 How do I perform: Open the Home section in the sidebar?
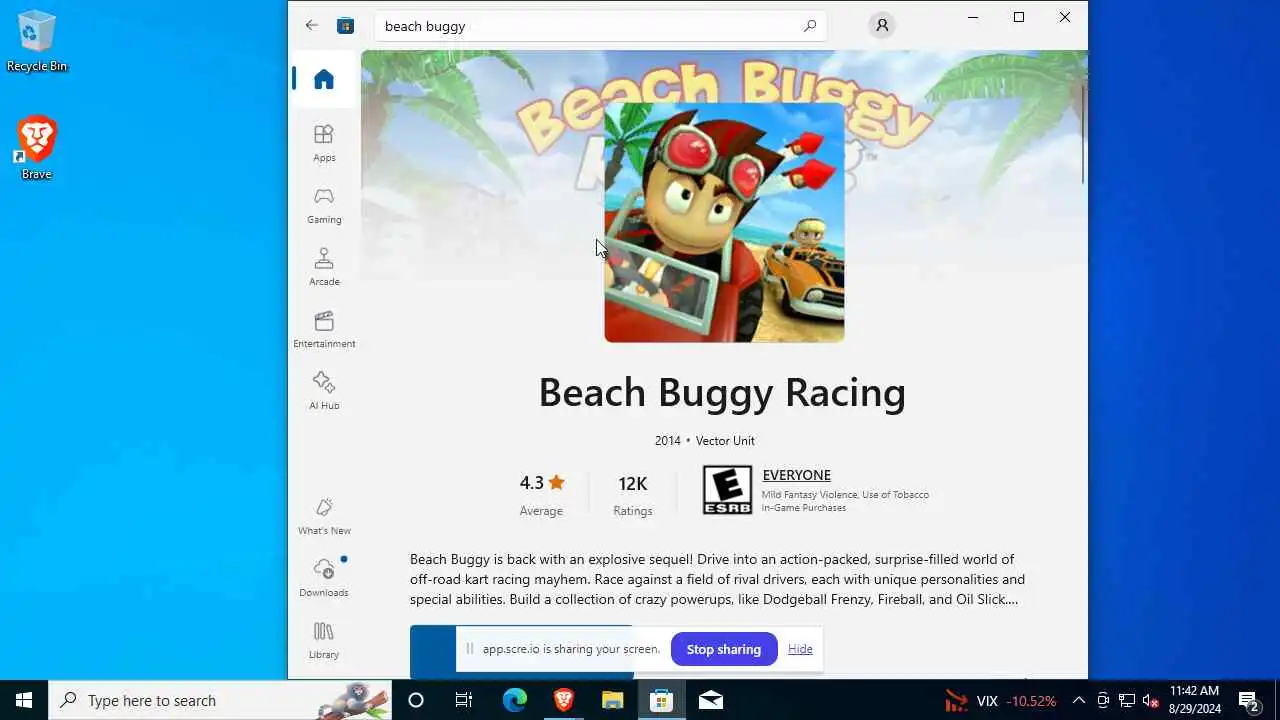(x=324, y=79)
